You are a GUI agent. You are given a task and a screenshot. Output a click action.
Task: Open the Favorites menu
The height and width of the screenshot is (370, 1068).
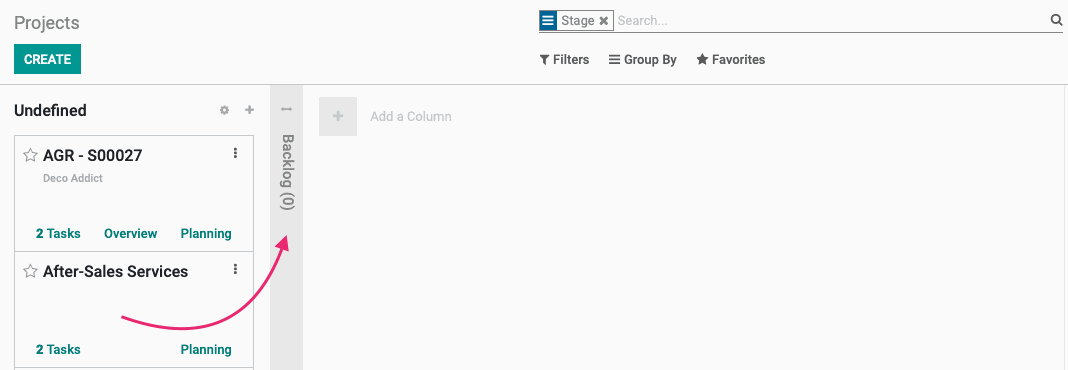[x=731, y=60]
